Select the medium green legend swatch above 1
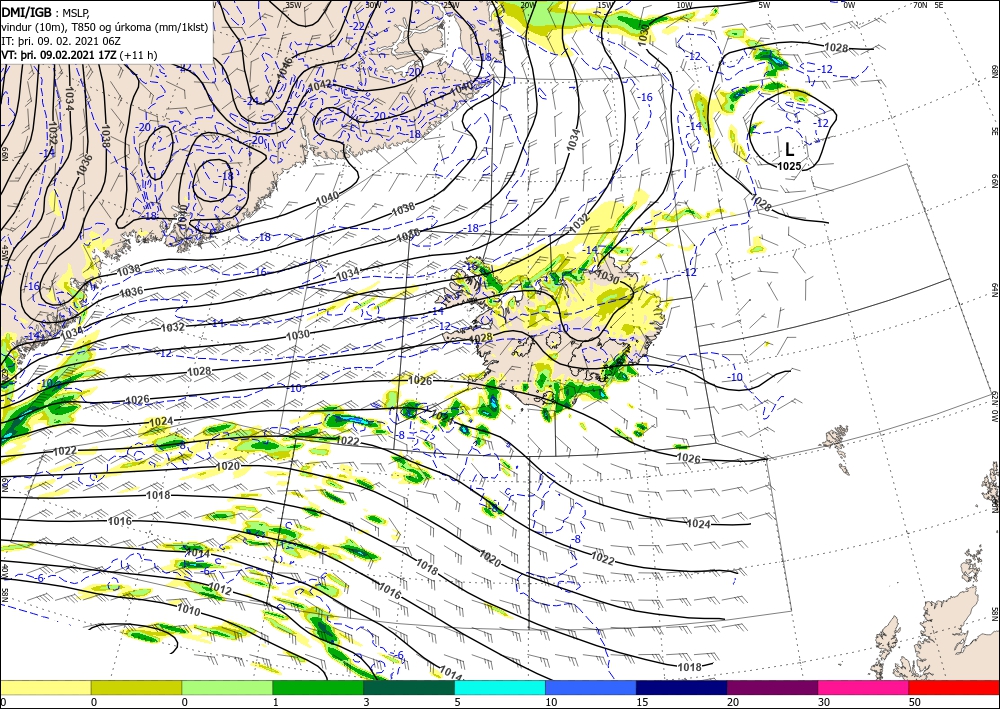This screenshot has width=1000, height=709. point(318,687)
